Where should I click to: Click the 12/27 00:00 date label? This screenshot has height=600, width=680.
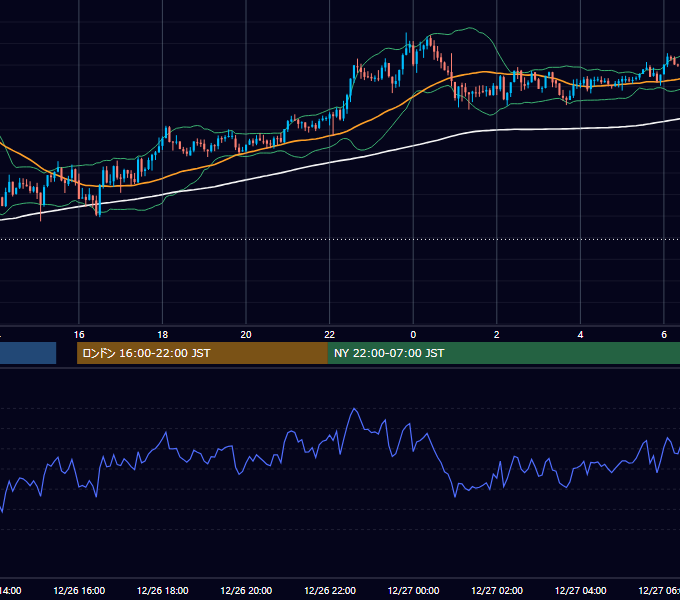coord(413,590)
